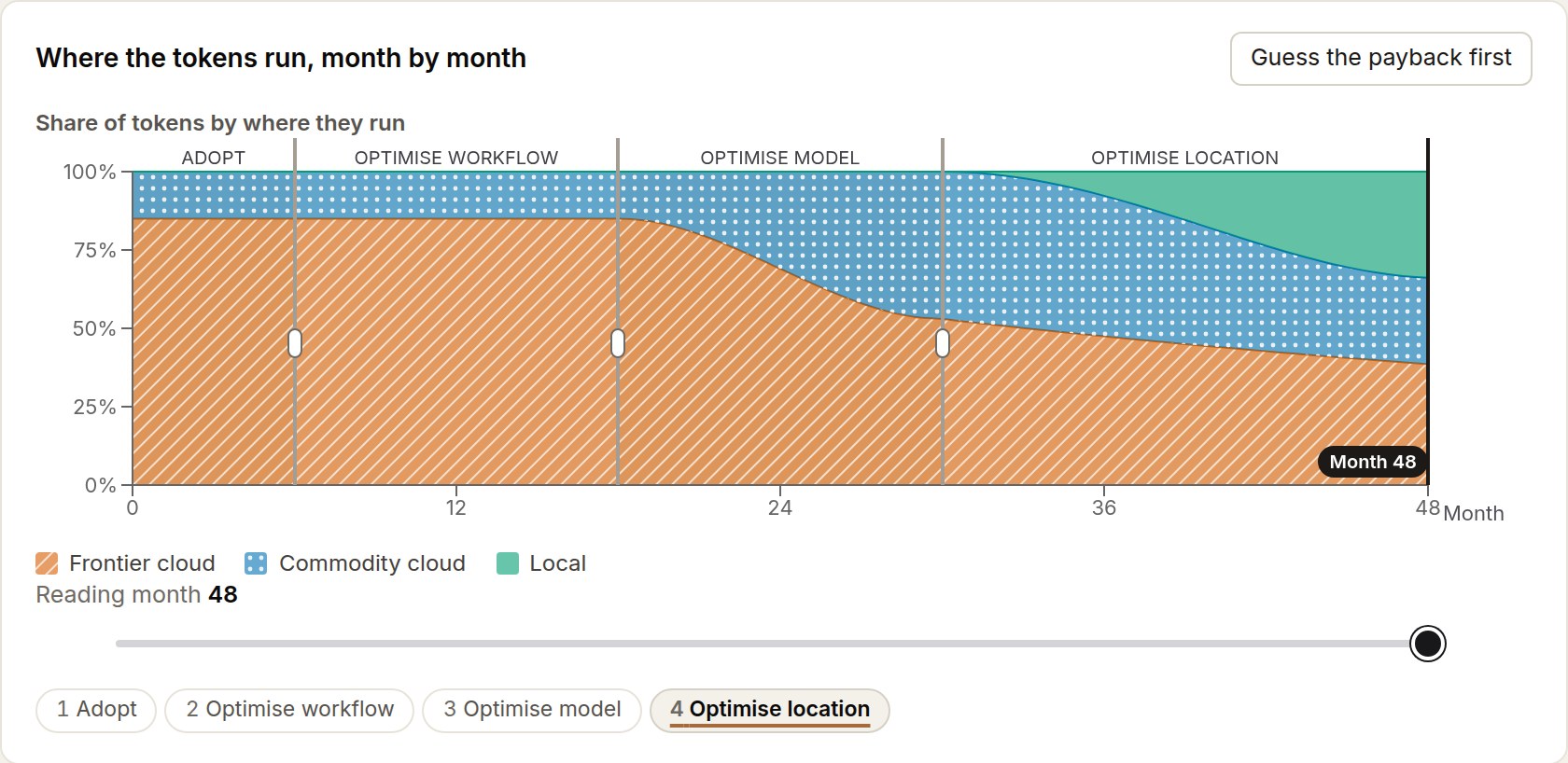Image resolution: width=1568 pixels, height=763 pixels.
Task: Click the Share of tokens subtitle
Action: [220, 123]
